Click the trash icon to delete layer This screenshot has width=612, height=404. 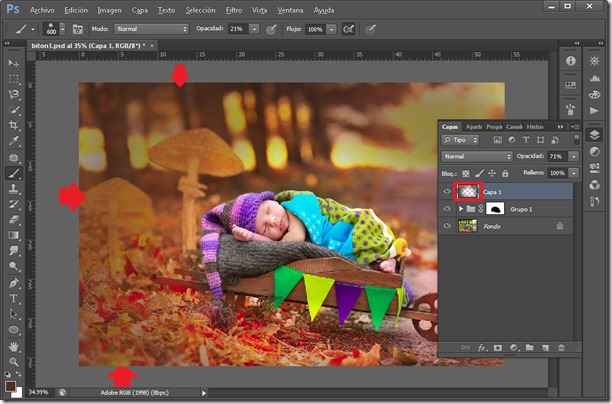pos(562,347)
